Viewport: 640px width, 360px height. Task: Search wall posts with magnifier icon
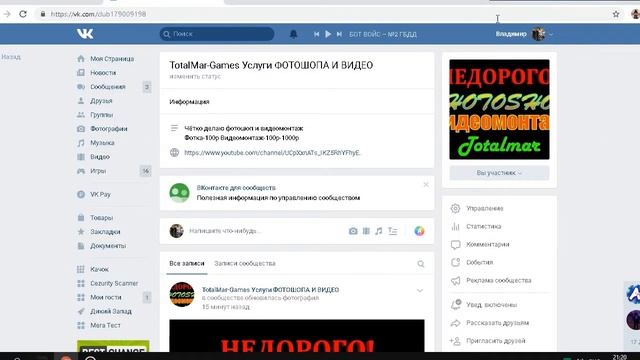[420, 264]
